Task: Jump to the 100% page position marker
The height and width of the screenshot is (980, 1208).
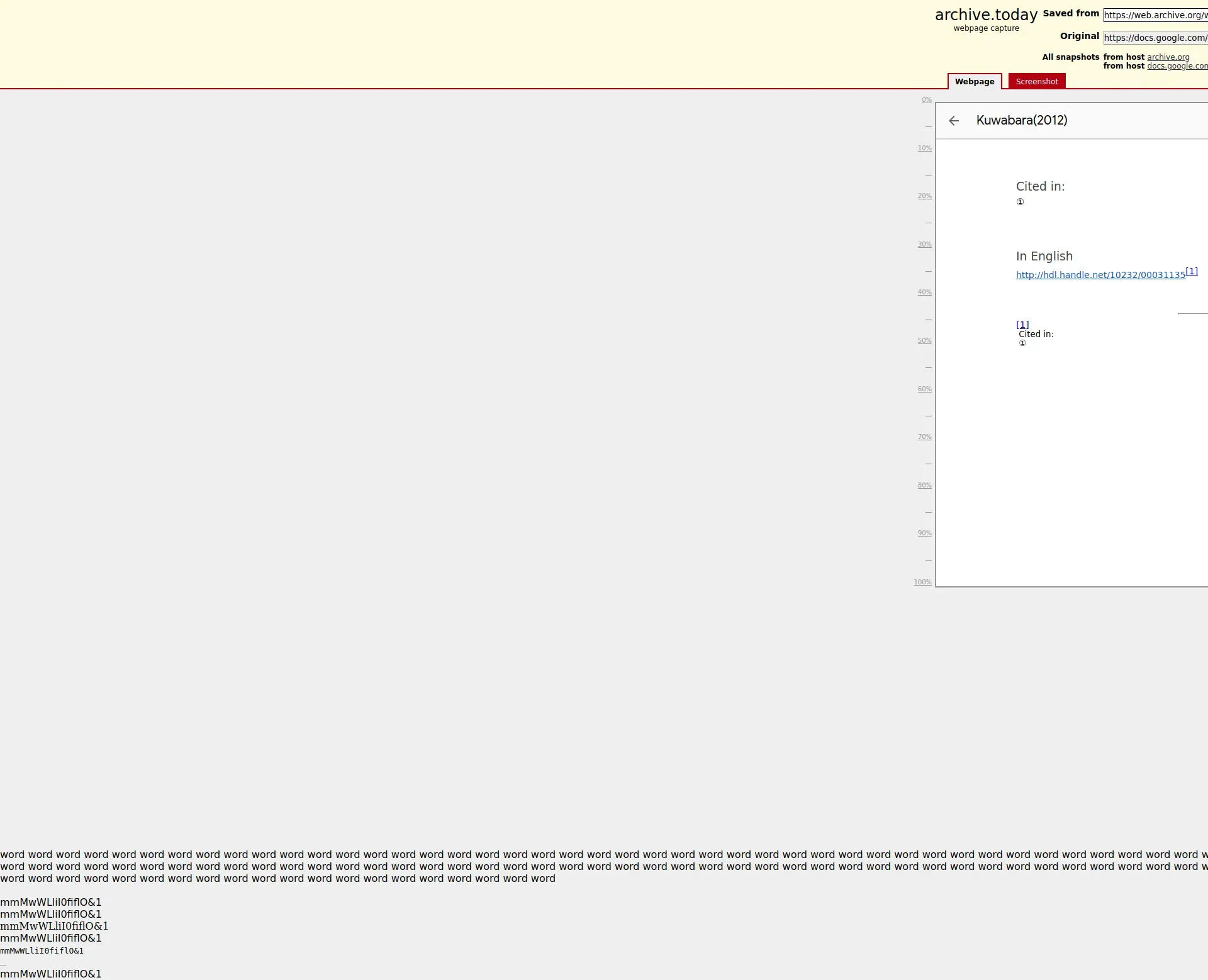Action: tap(922, 582)
